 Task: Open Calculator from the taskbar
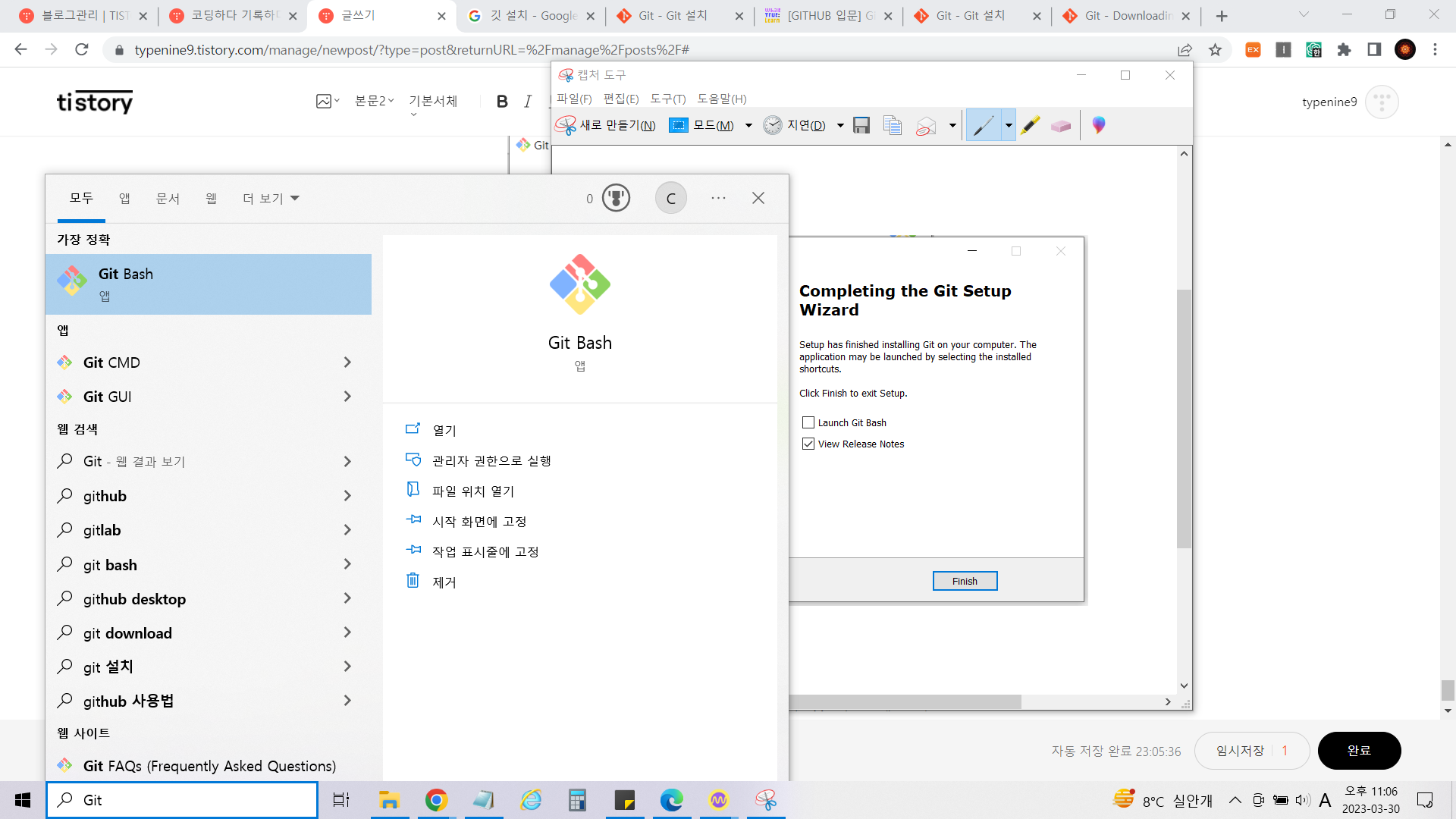[x=577, y=800]
